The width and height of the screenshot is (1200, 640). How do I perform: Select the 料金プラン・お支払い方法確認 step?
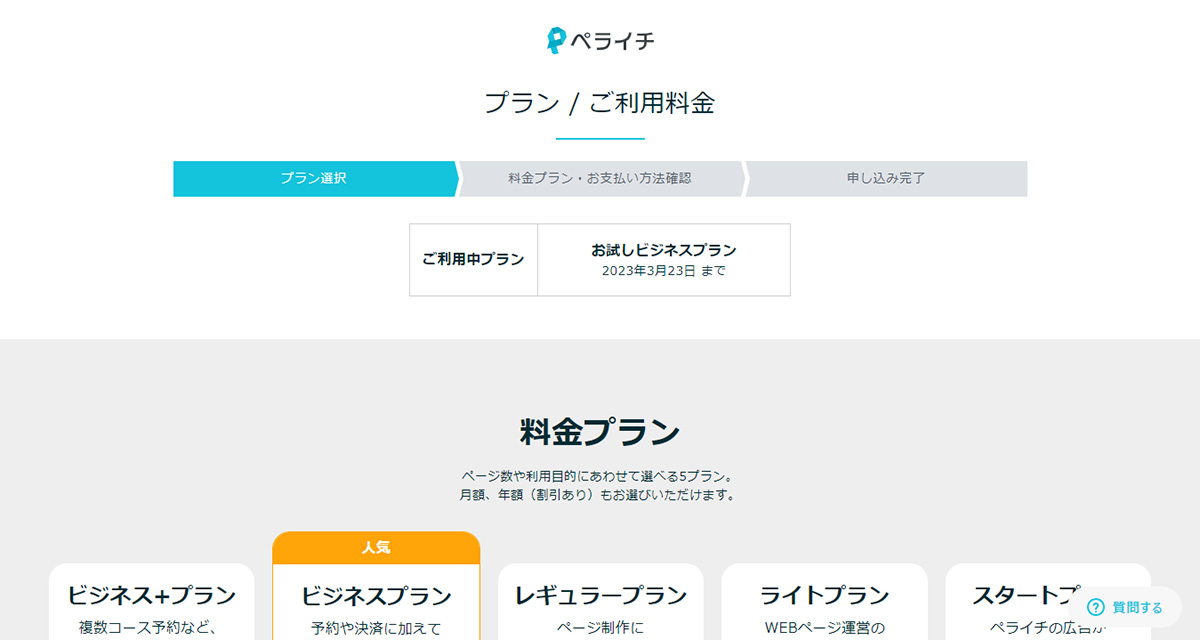(600, 179)
